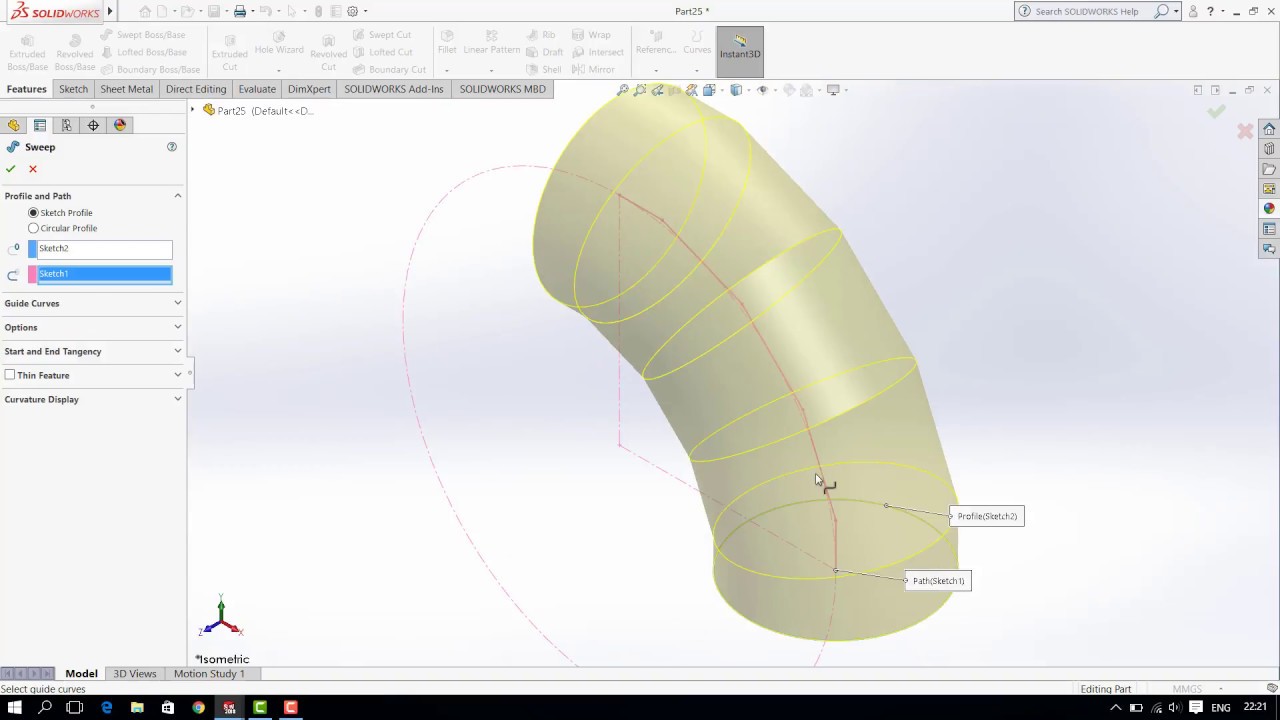Select the Circular Profile radio button
Viewport: 1280px width, 720px height.
click(x=33, y=228)
